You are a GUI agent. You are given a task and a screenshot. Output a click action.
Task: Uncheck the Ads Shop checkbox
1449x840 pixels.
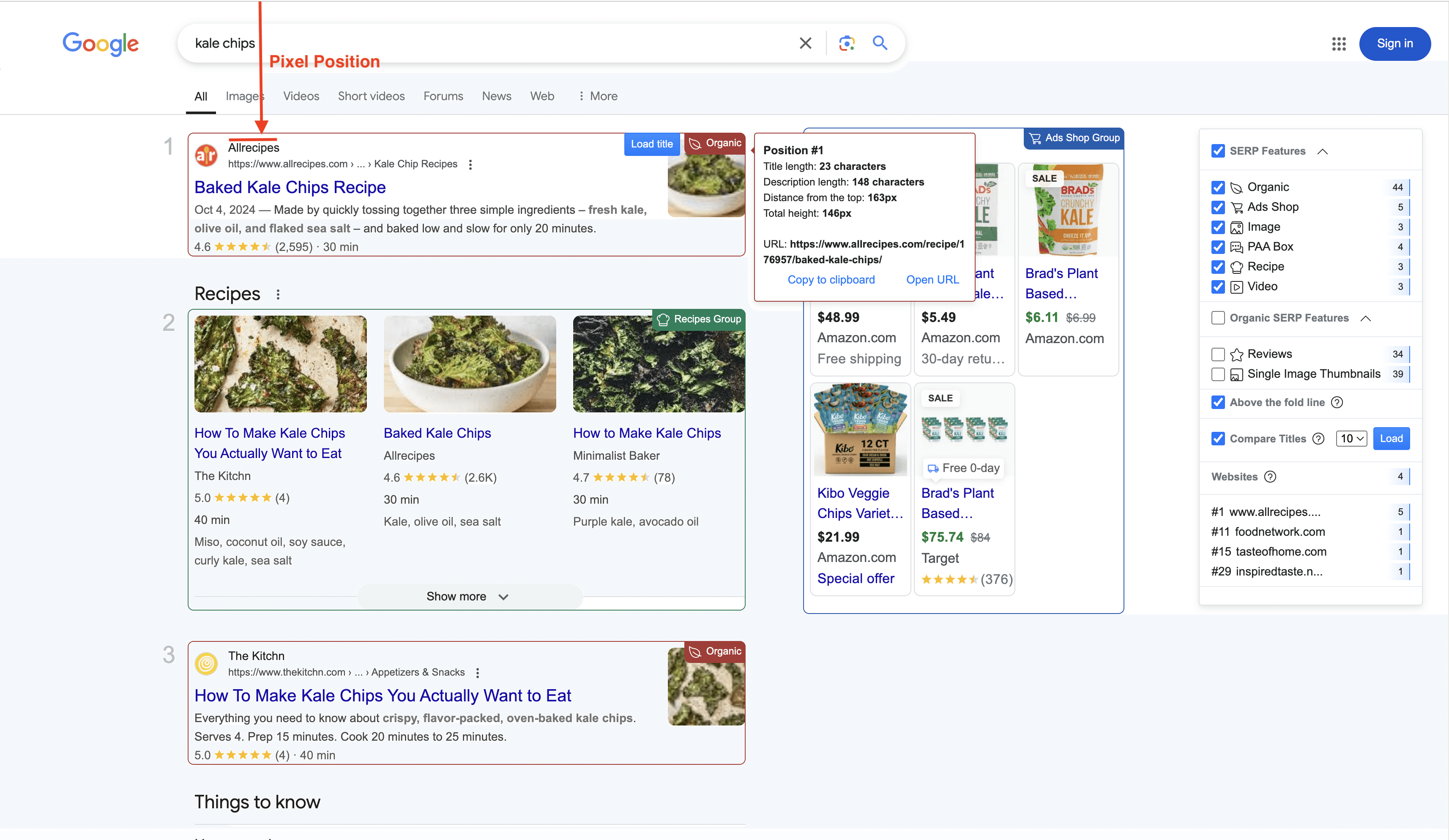(1218, 207)
